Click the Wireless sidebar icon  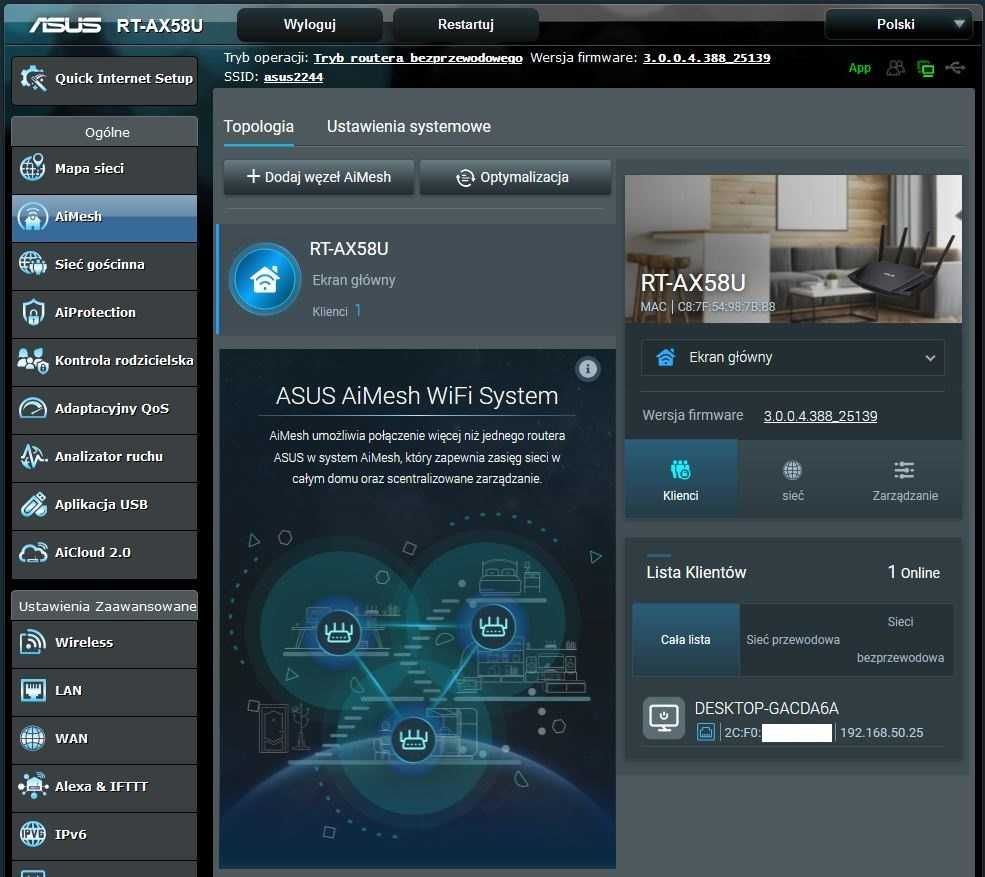(x=33, y=642)
